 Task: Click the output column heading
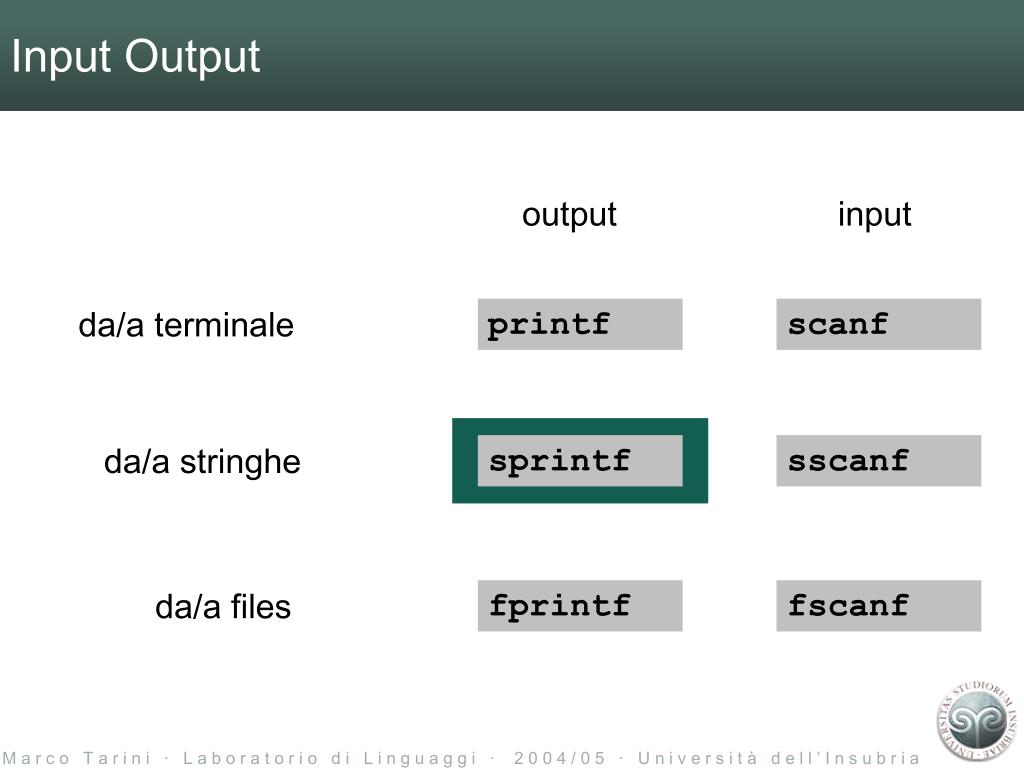(x=569, y=216)
